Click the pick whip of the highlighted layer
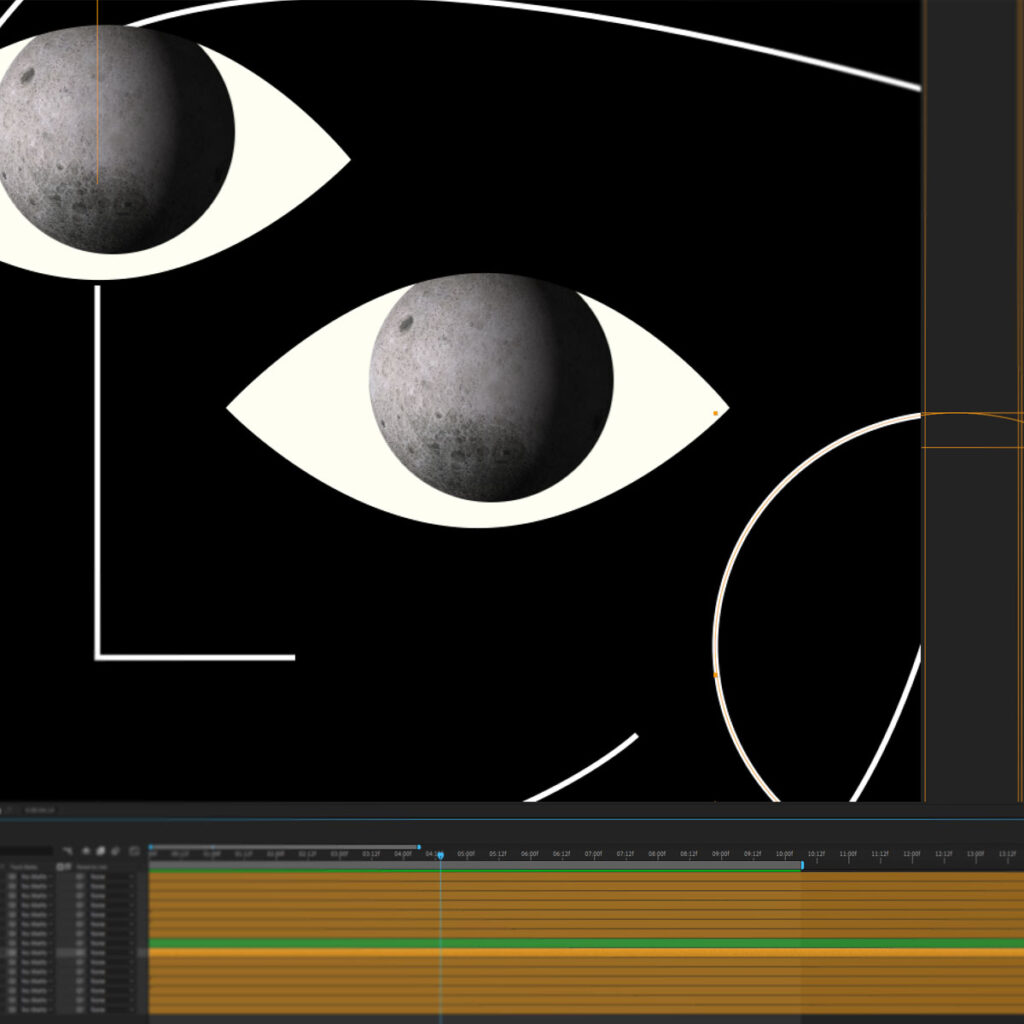Image resolution: width=1024 pixels, height=1024 pixels. [x=80, y=953]
